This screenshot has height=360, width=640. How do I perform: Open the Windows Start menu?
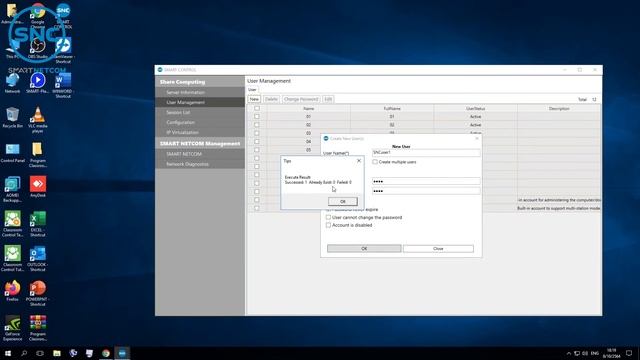[x=8, y=353]
